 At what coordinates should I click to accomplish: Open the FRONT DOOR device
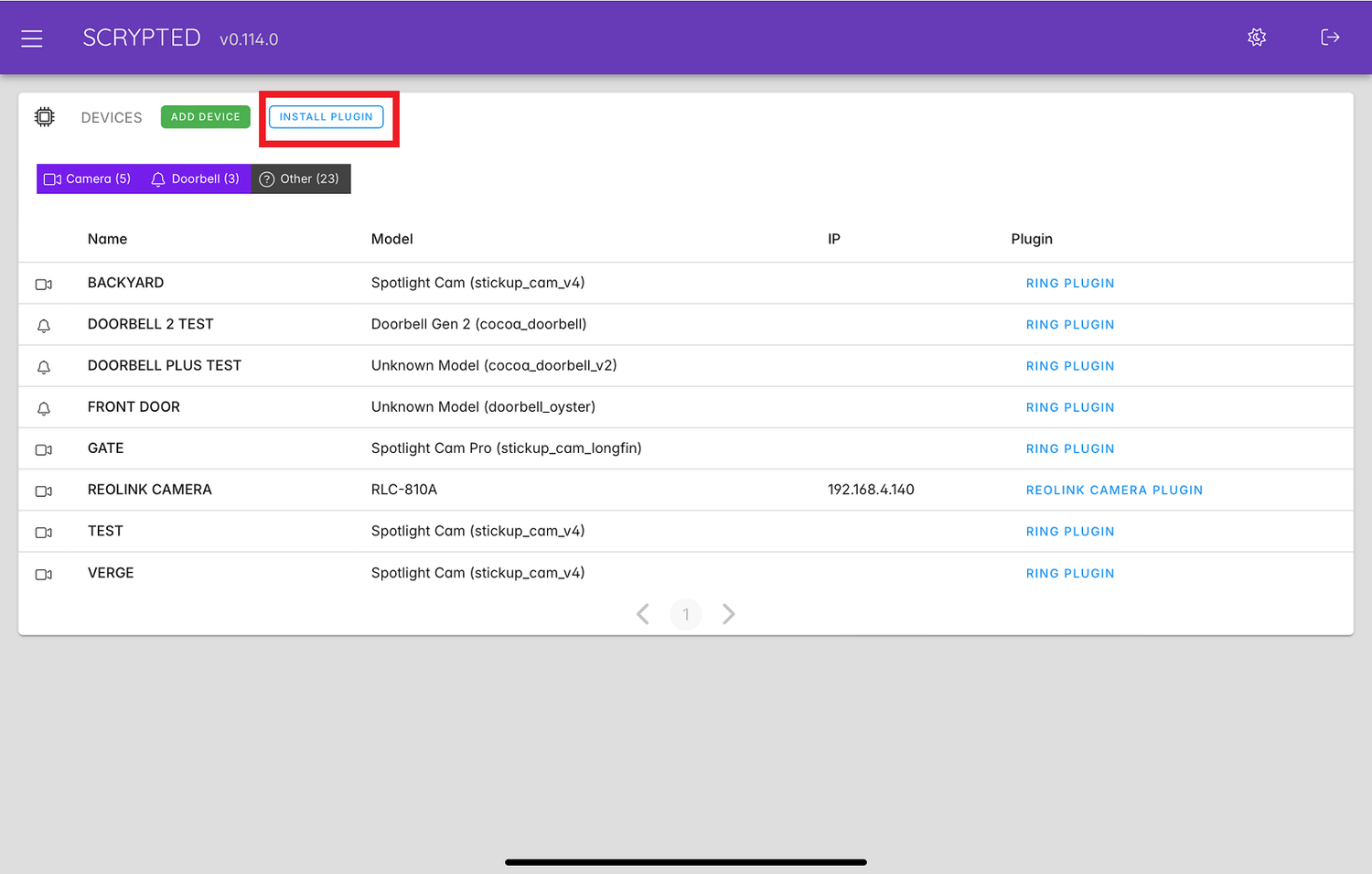click(x=134, y=406)
